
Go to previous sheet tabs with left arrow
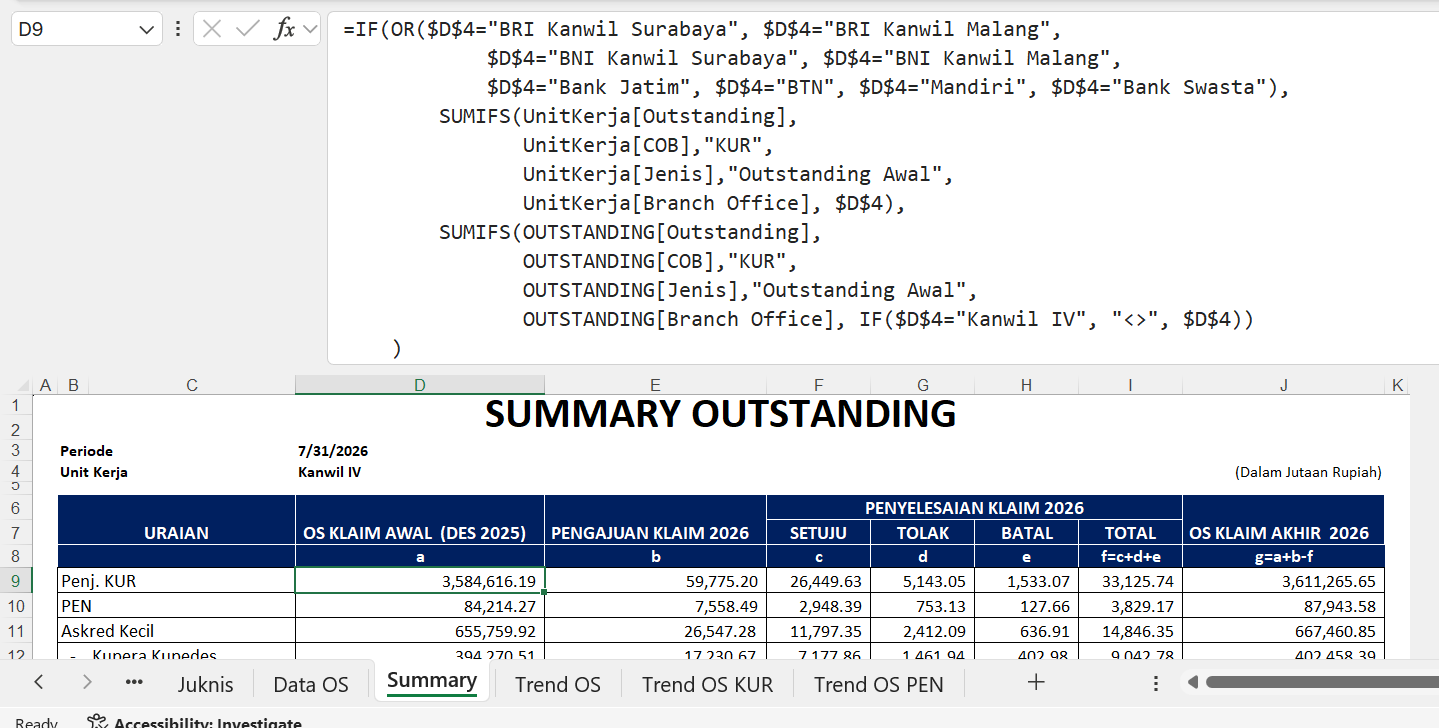[x=39, y=683]
